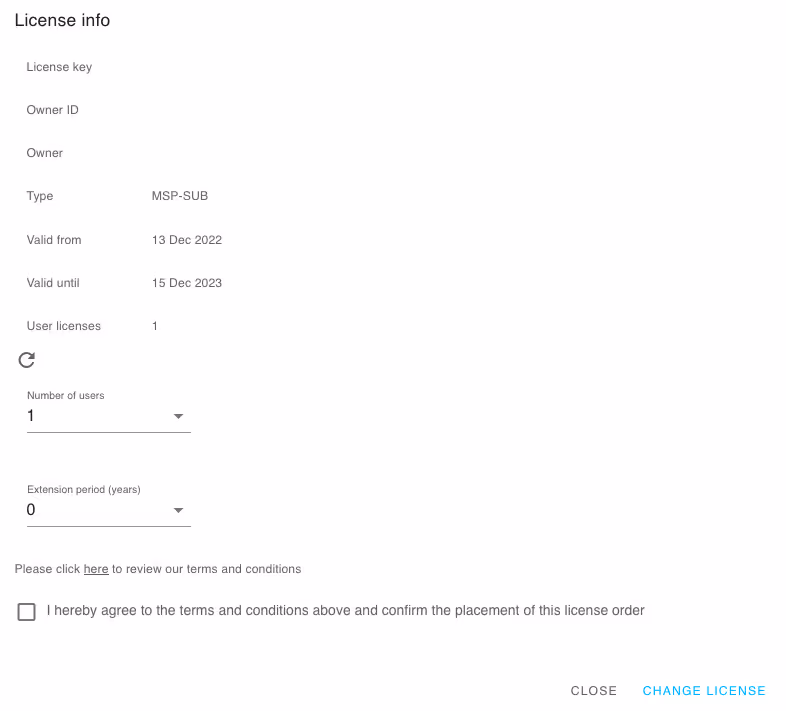Click the Valid from date 13 Dec 2022
The height and width of the screenshot is (711, 786).
coord(187,240)
